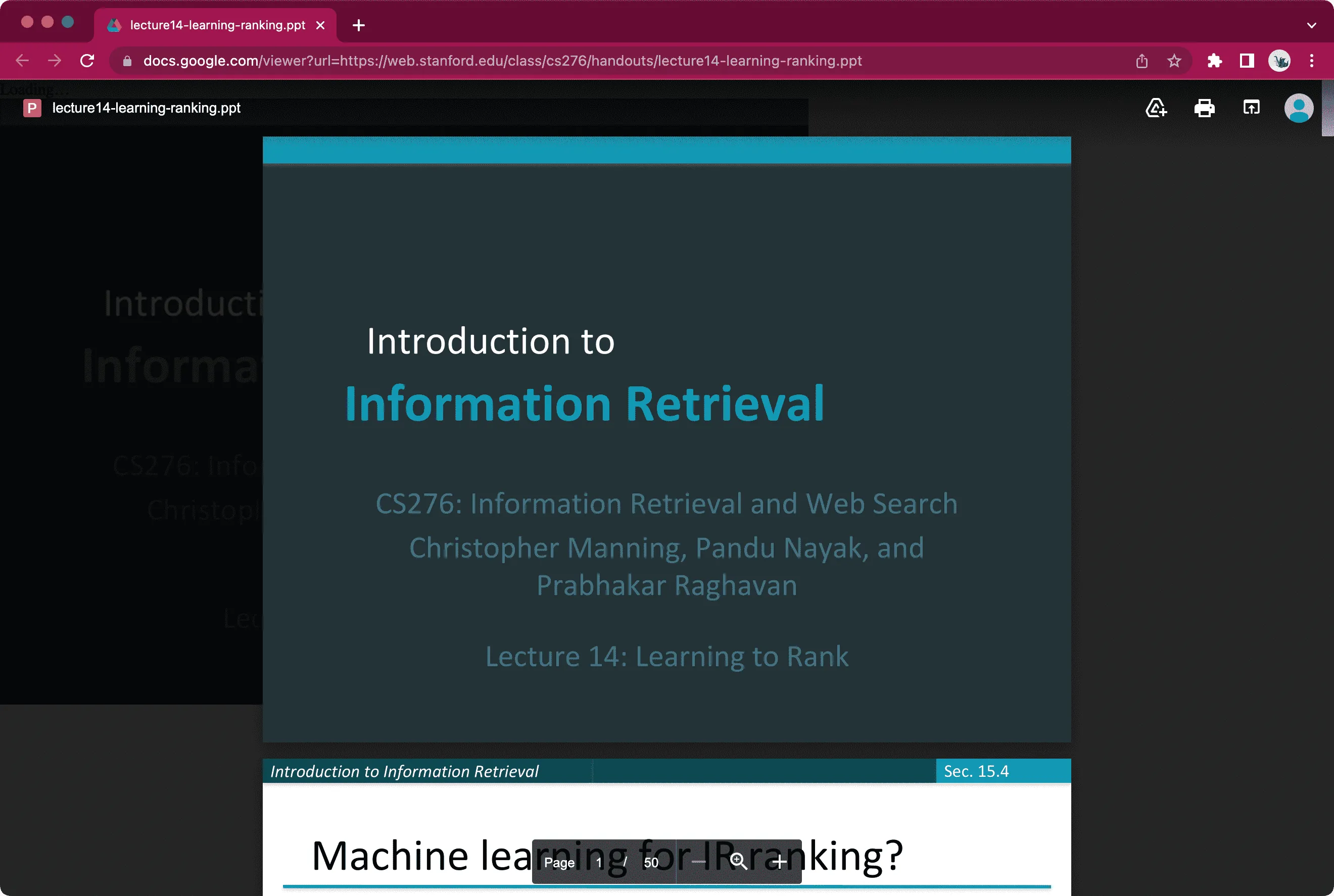The height and width of the screenshot is (896, 1334).
Task: Open a new browser tab
Action: pos(359,25)
